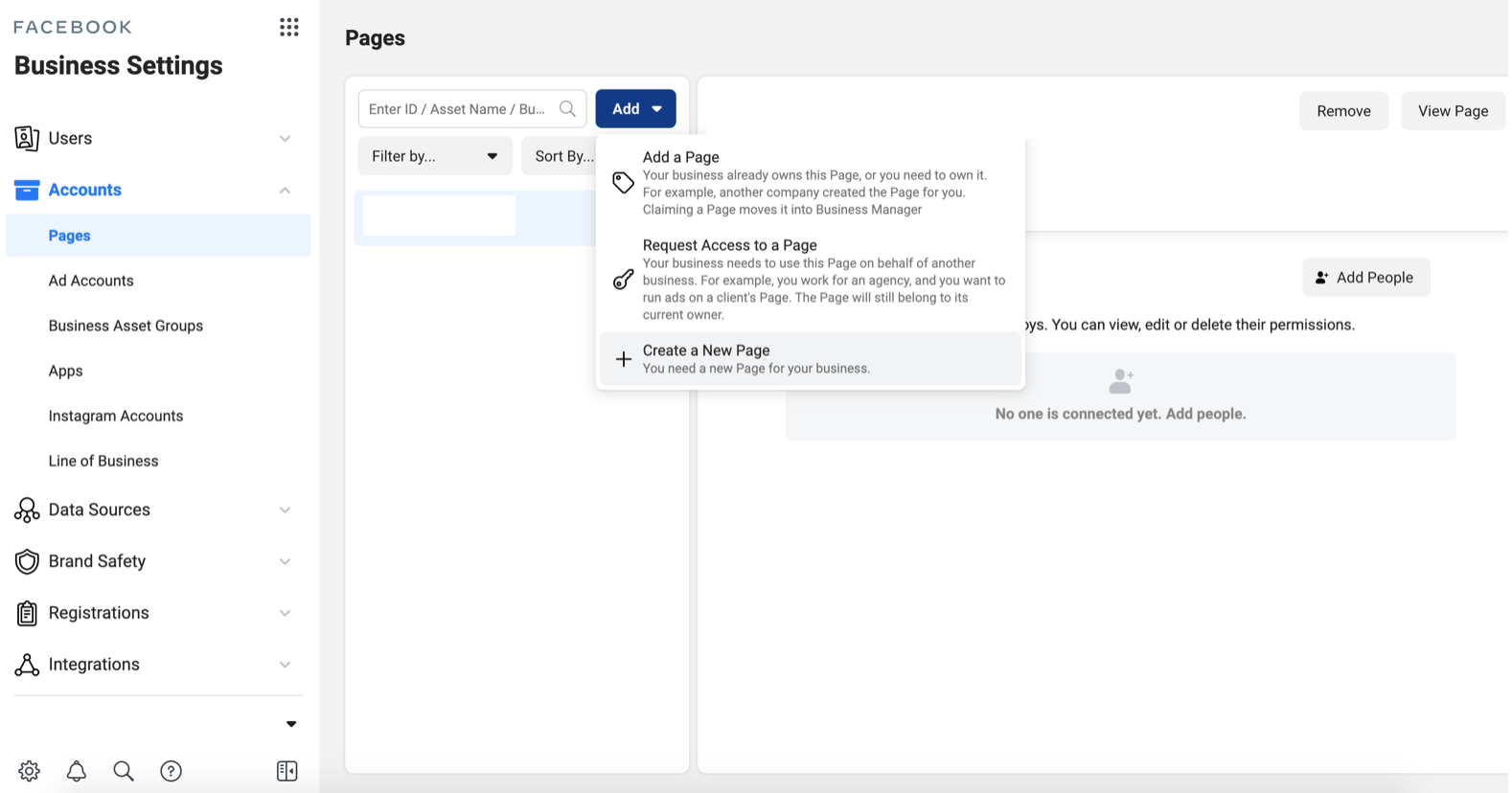Expand the Registrations chevron
Screen dimensions: 1512x793
pos(285,613)
